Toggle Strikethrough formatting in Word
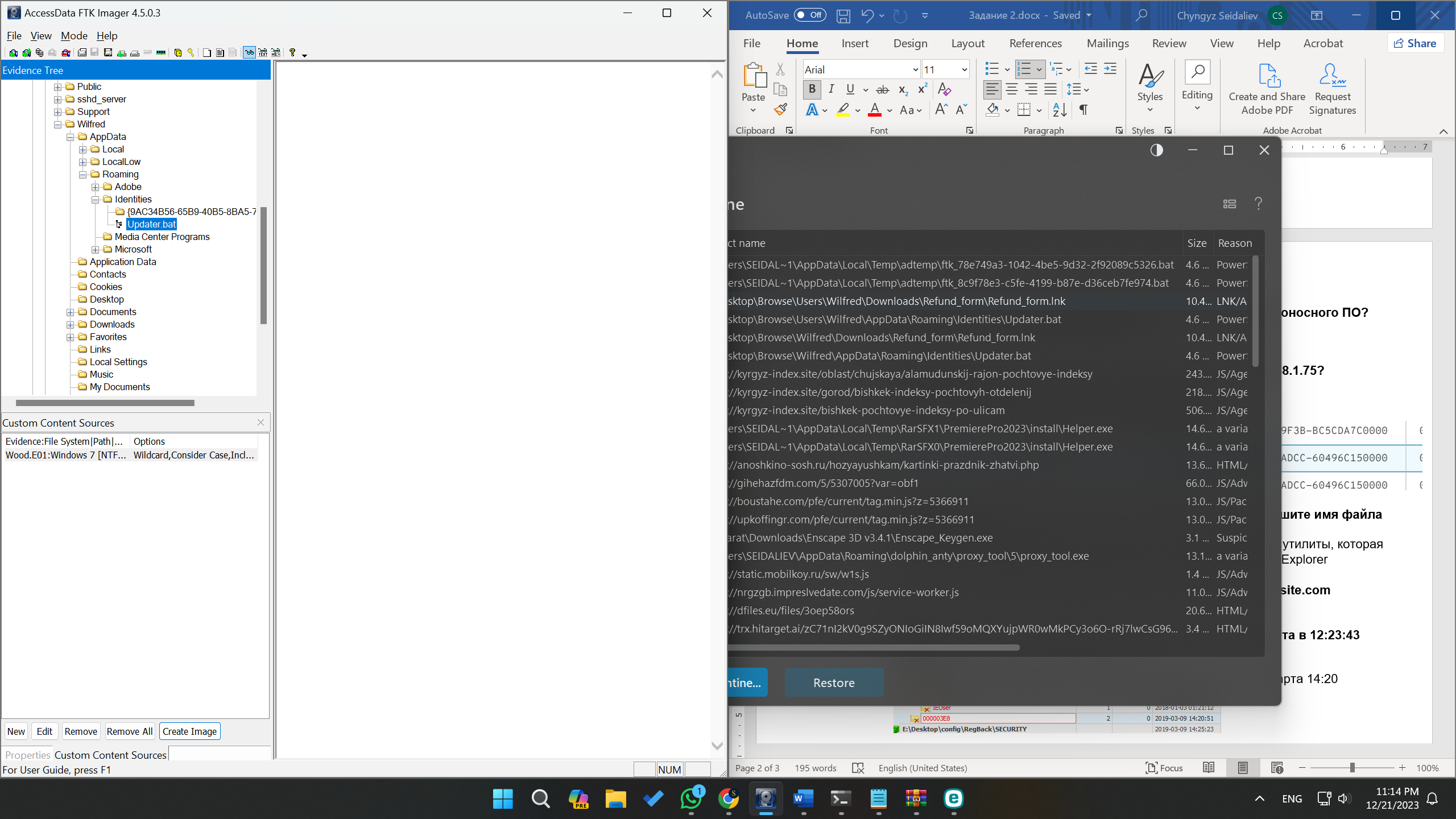Screen dimensions: 1456x819 882,89
